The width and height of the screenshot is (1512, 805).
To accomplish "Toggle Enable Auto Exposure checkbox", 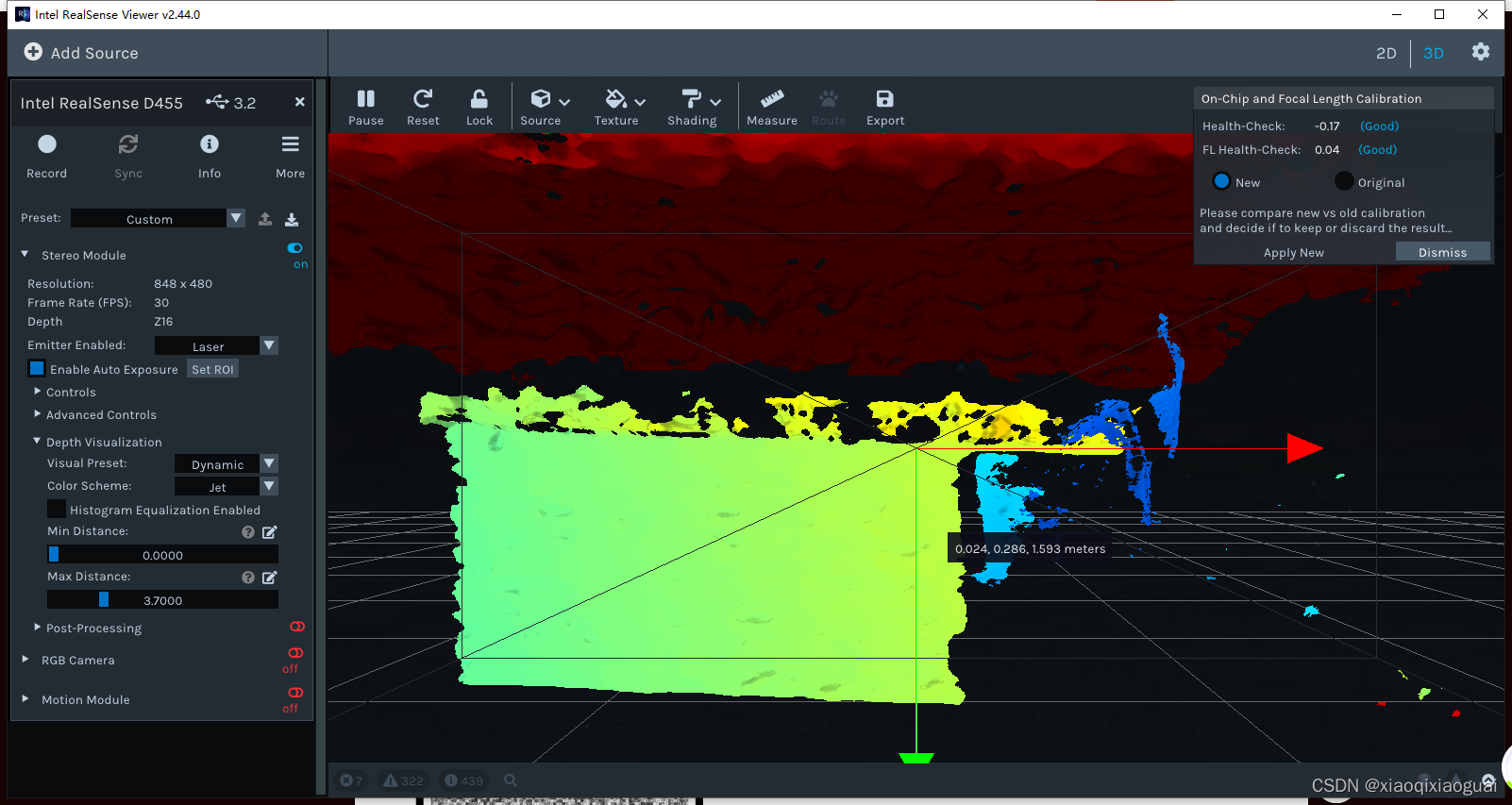I will coord(37,368).
